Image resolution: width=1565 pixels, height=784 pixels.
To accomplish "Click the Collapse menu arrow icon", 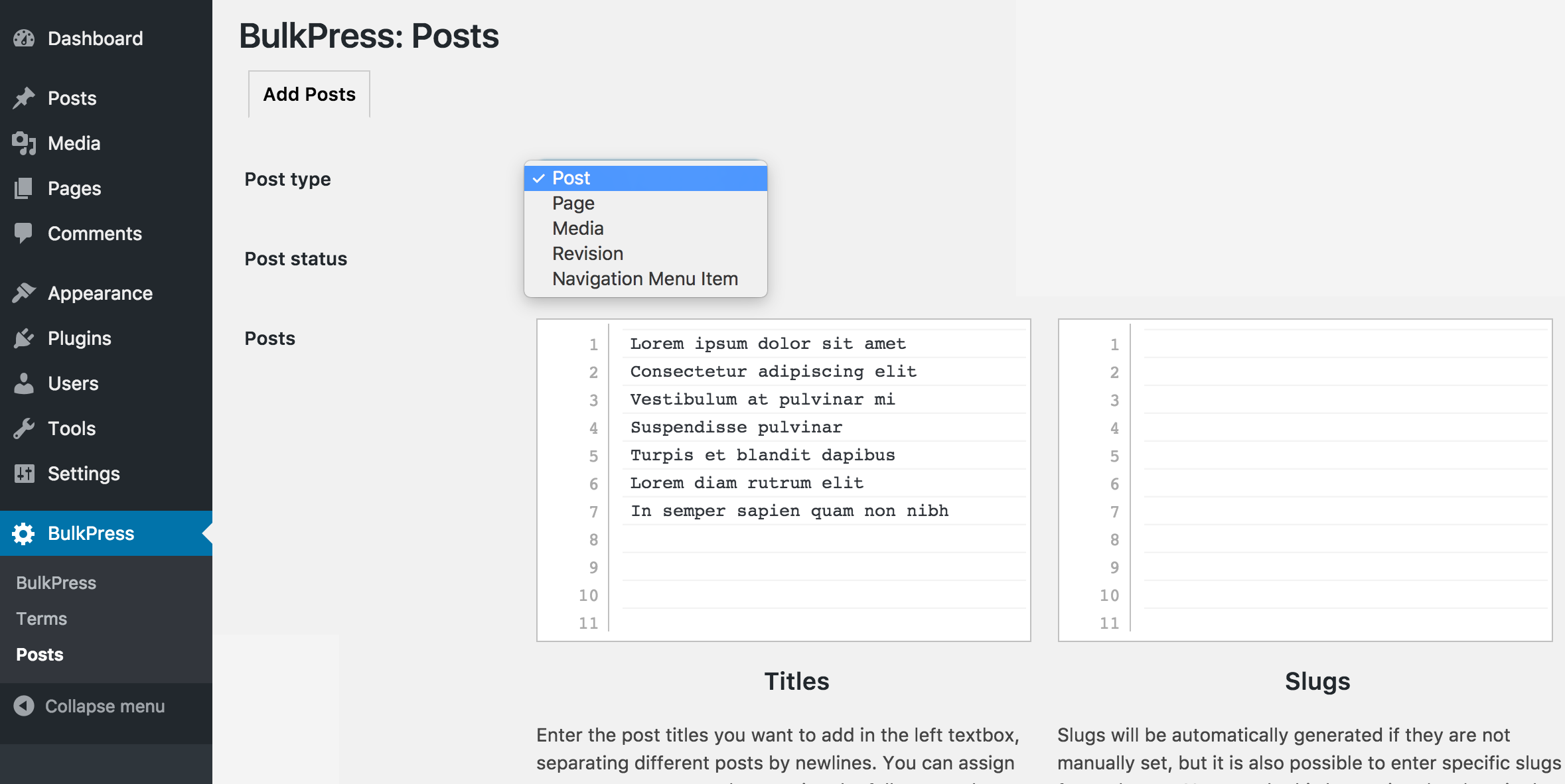I will click(x=24, y=706).
